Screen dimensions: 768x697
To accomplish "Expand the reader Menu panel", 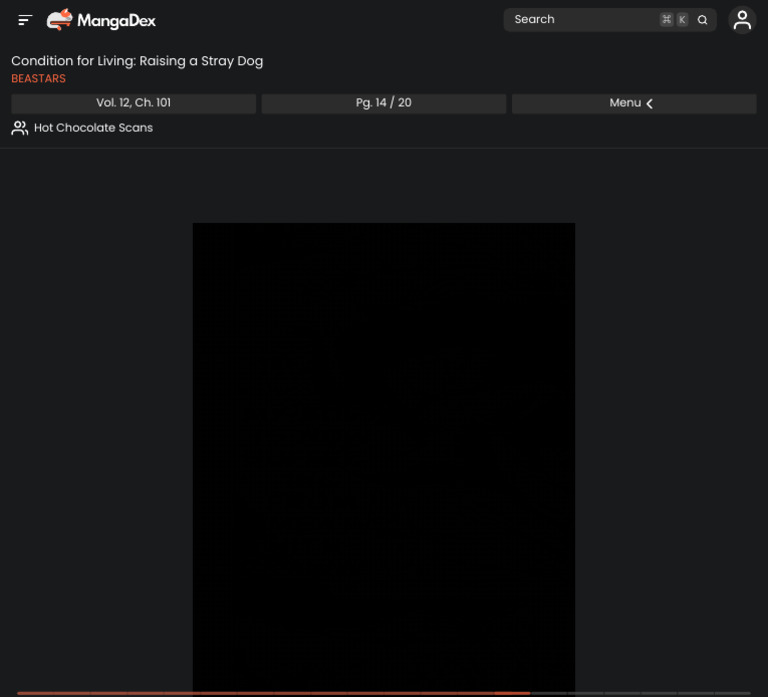I will [634, 103].
